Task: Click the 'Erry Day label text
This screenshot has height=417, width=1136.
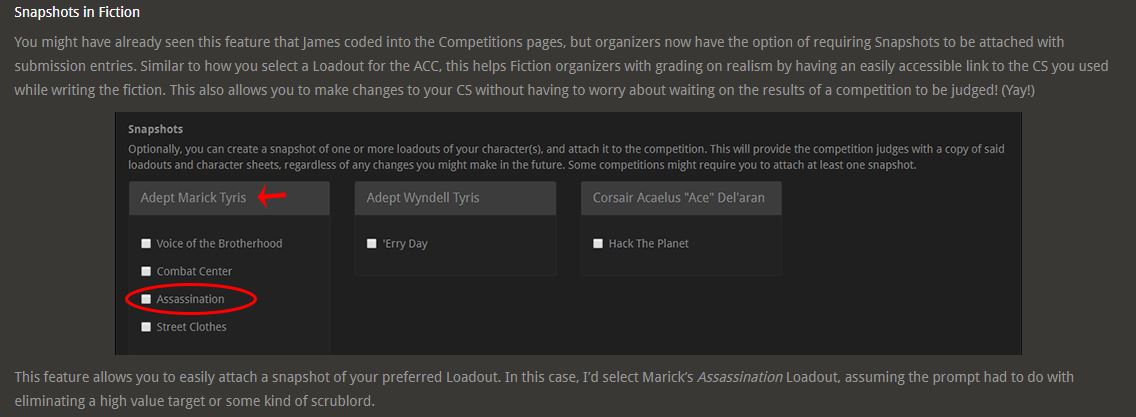Action: click(405, 243)
